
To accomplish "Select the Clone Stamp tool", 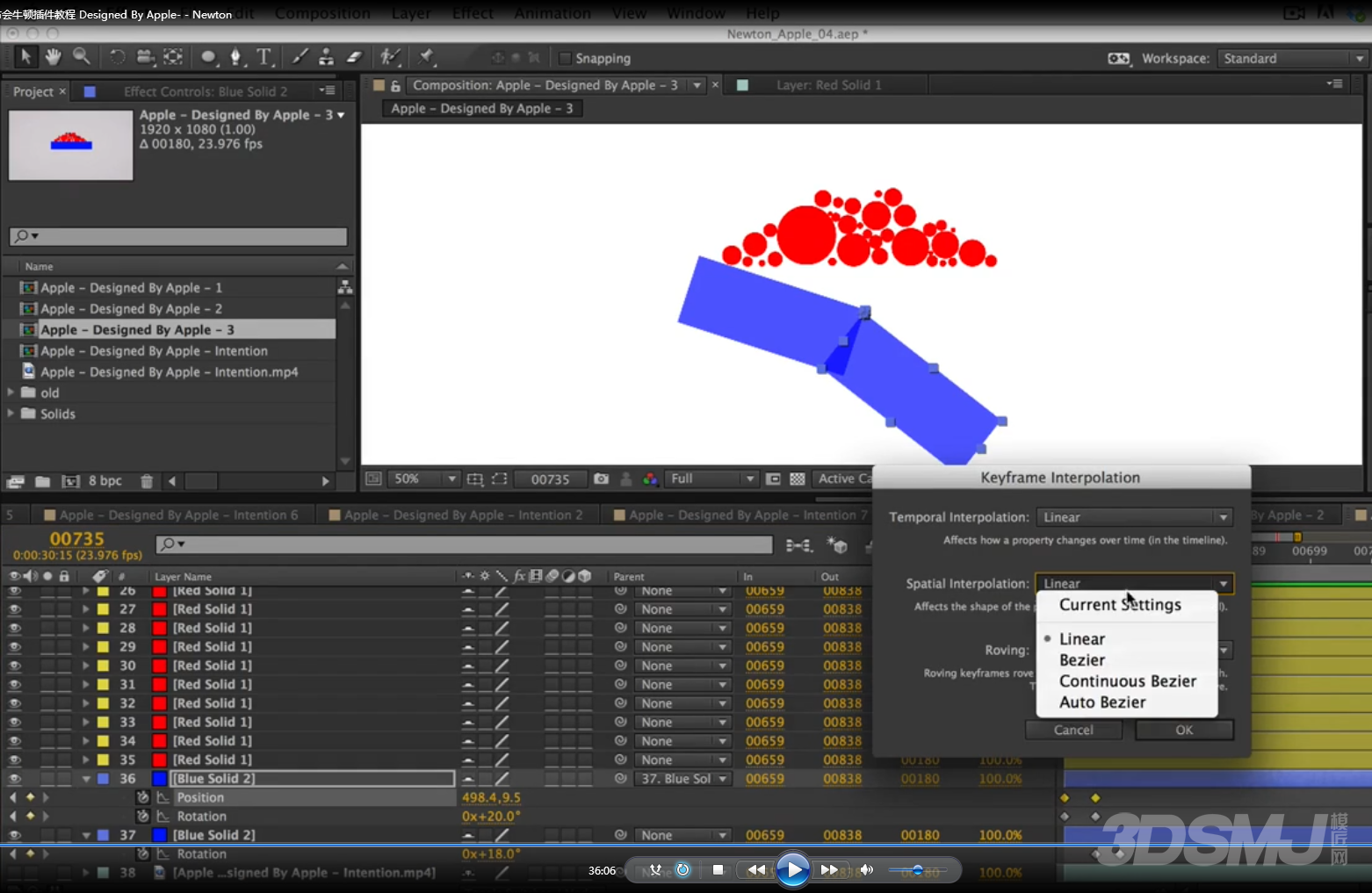I will [x=326, y=57].
